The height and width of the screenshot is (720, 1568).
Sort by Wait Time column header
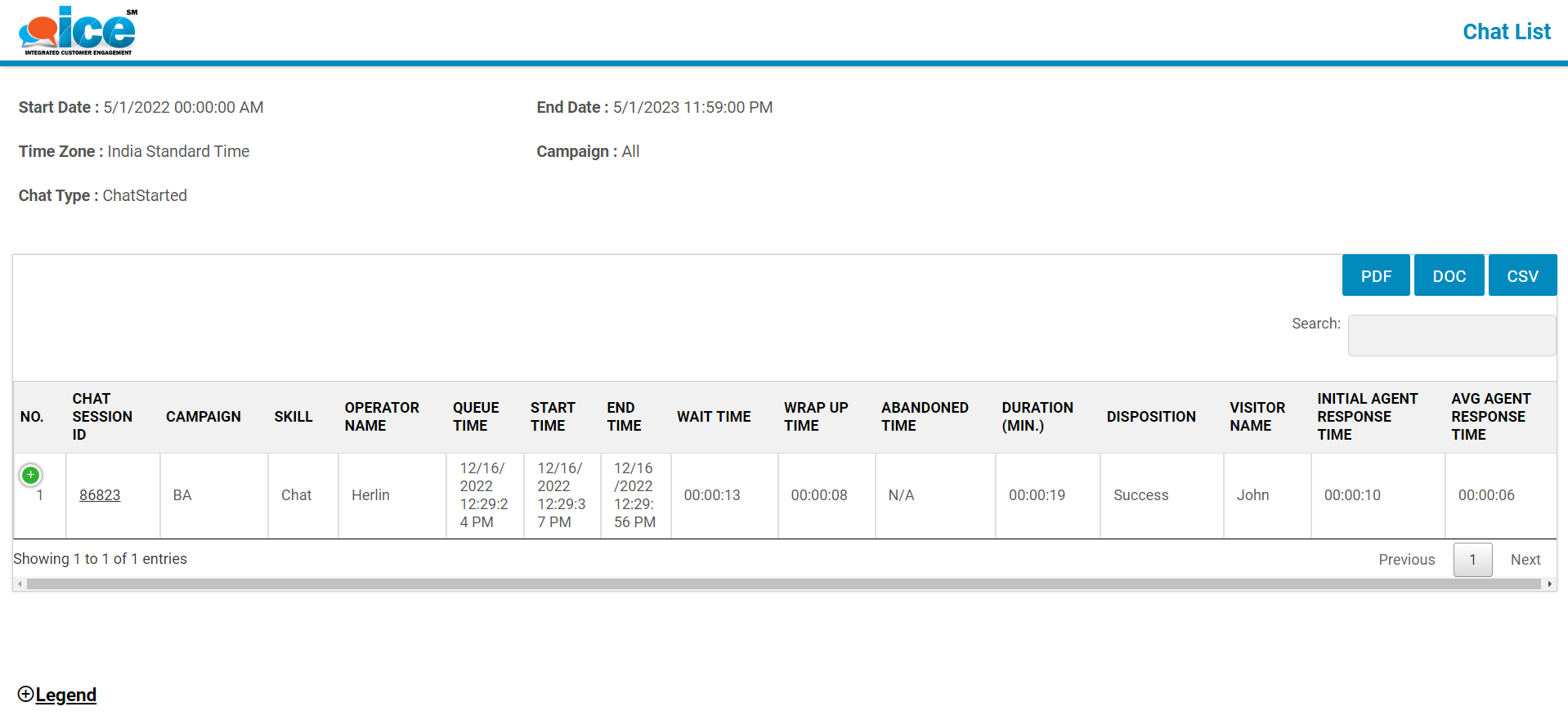coord(714,417)
